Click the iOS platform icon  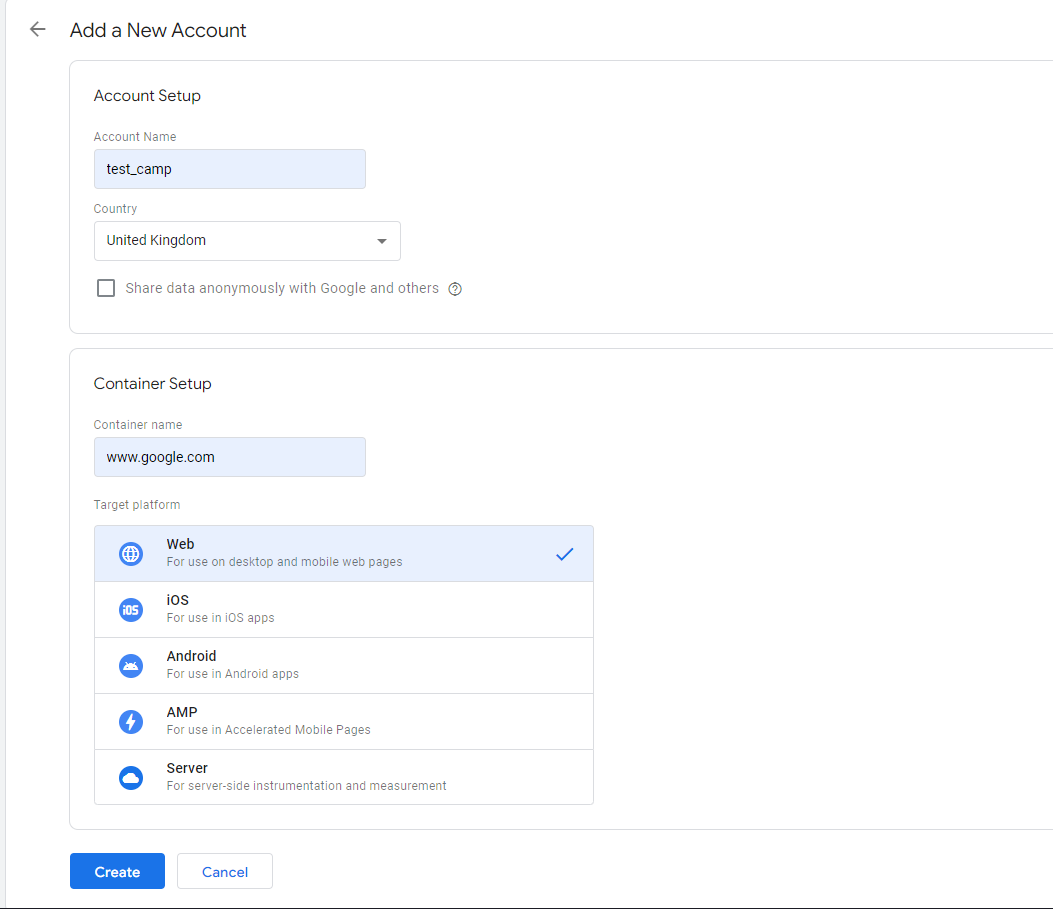coord(131,610)
